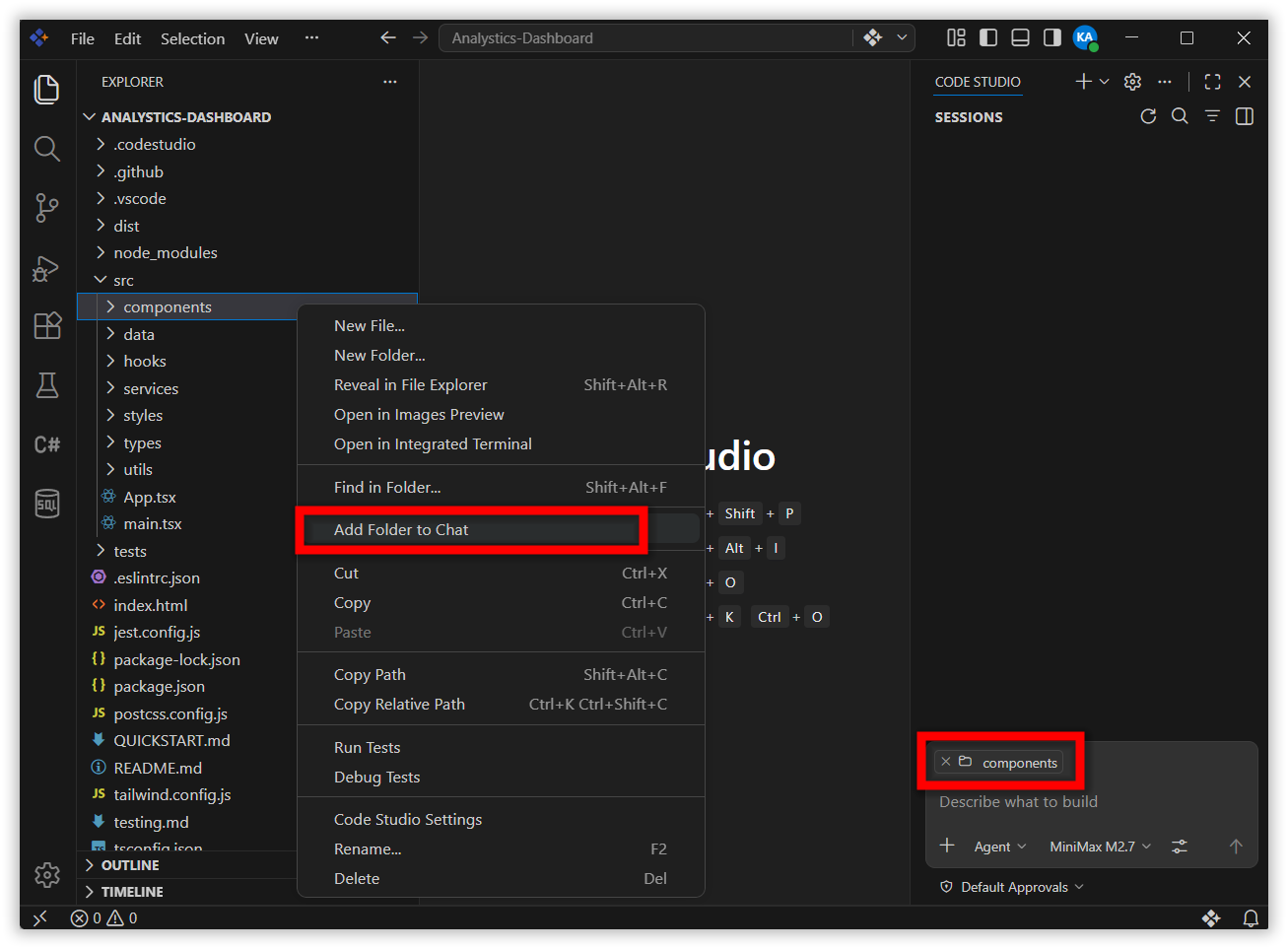Image resolution: width=1288 pixels, height=949 pixels.
Task: Search sessions with the magnifier icon
Action: [1180, 116]
